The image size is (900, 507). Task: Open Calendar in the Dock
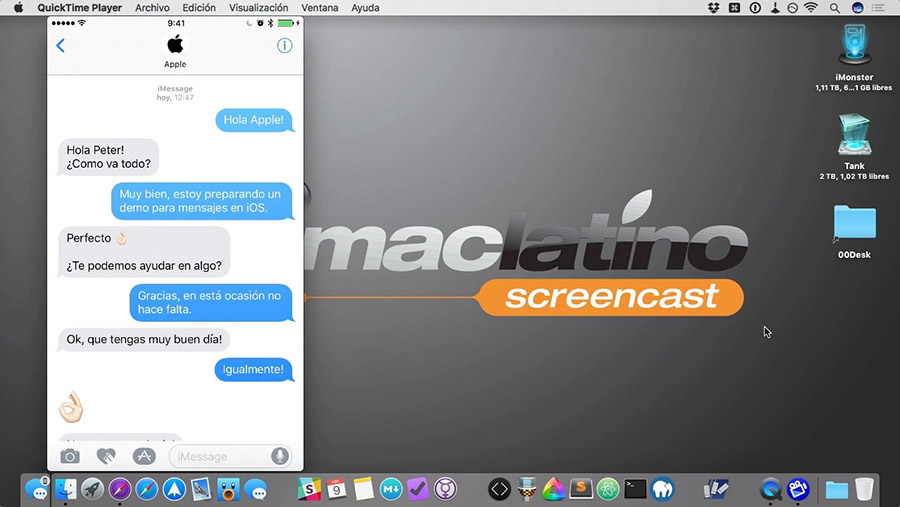pyautogui.click(x=336, y=490)
